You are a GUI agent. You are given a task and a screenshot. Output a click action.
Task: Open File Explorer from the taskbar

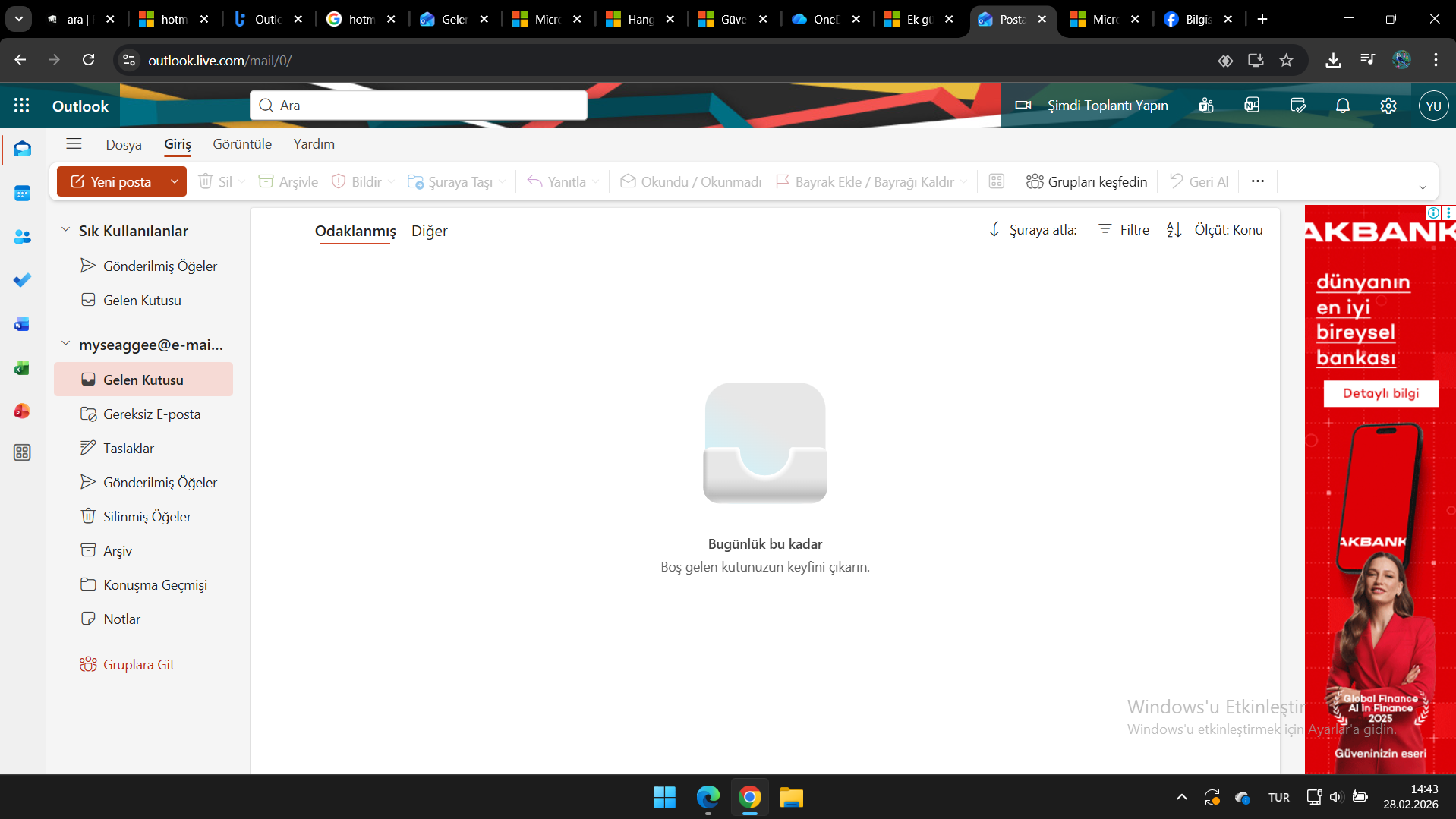pos(791,797)
